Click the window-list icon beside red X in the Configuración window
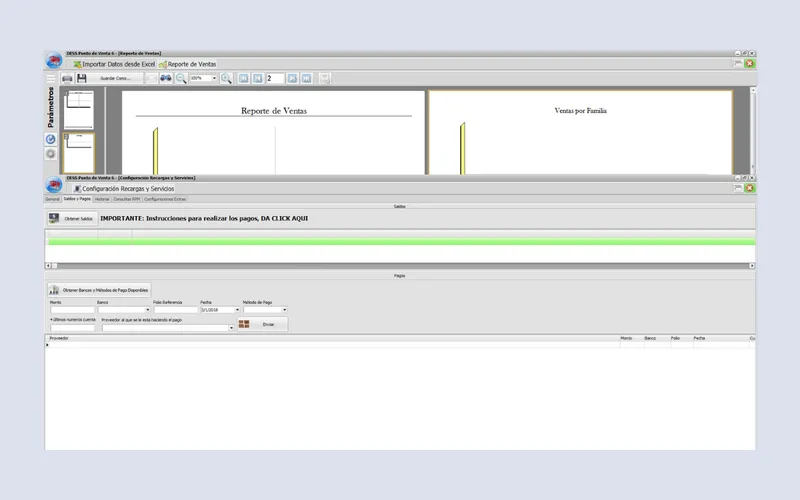This screenshot has width=800, height=500. (738, 188)
